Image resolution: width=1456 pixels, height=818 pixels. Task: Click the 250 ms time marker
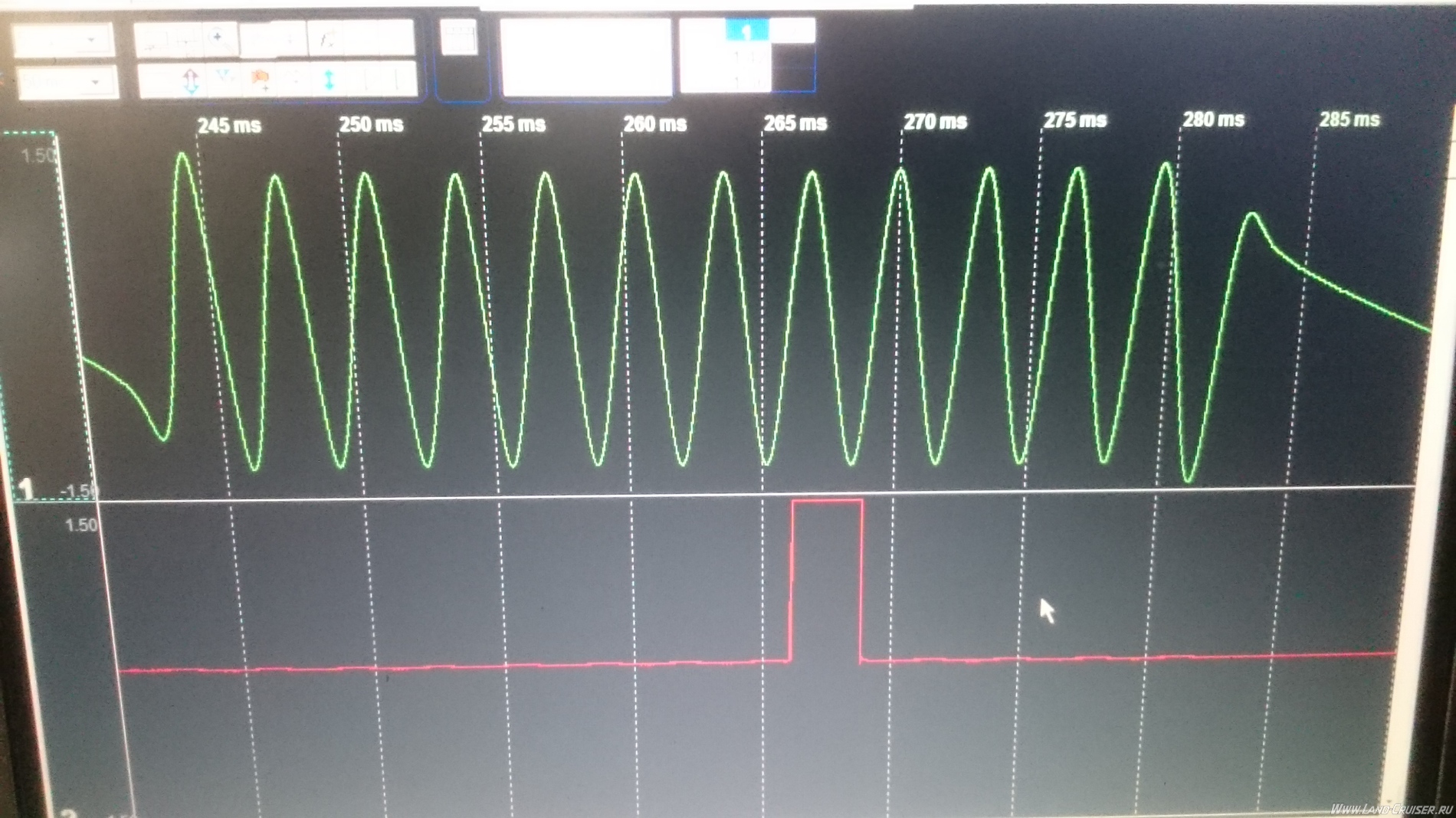coord(371,124)
